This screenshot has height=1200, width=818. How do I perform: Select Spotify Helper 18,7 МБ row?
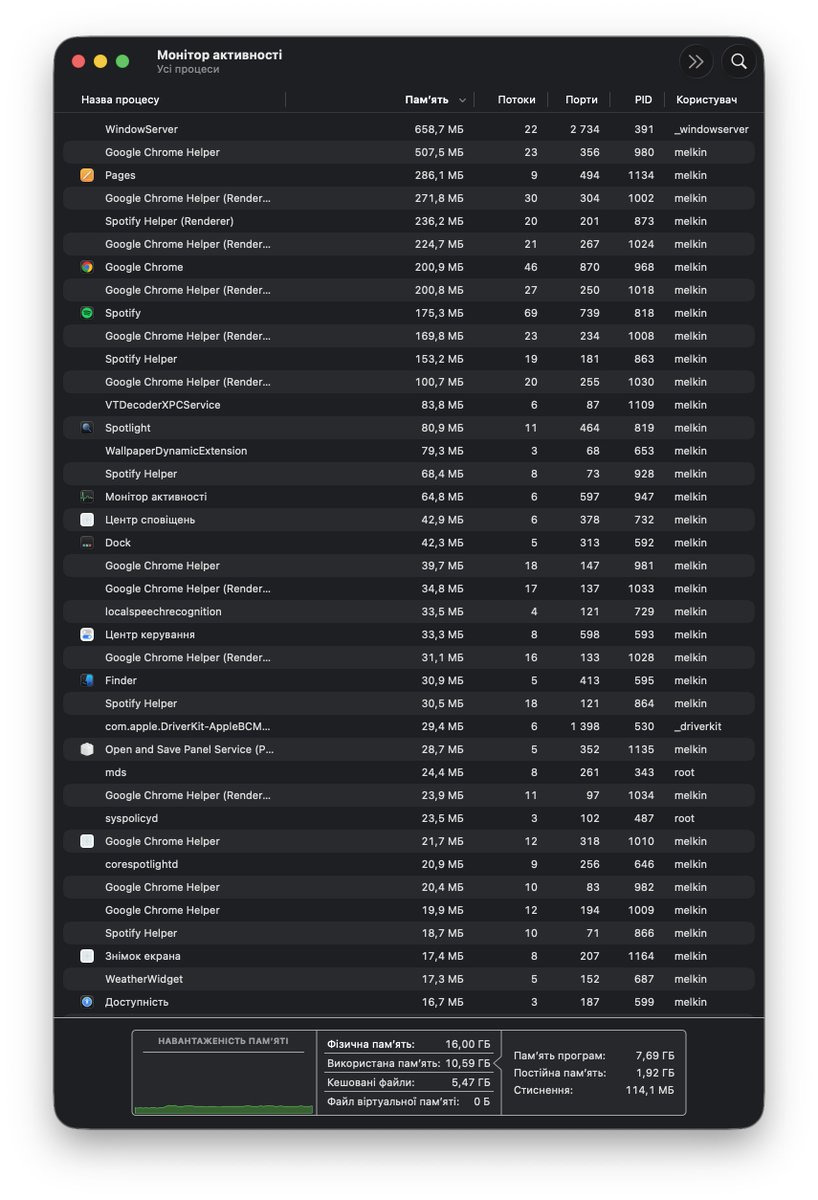coord(409,933)
